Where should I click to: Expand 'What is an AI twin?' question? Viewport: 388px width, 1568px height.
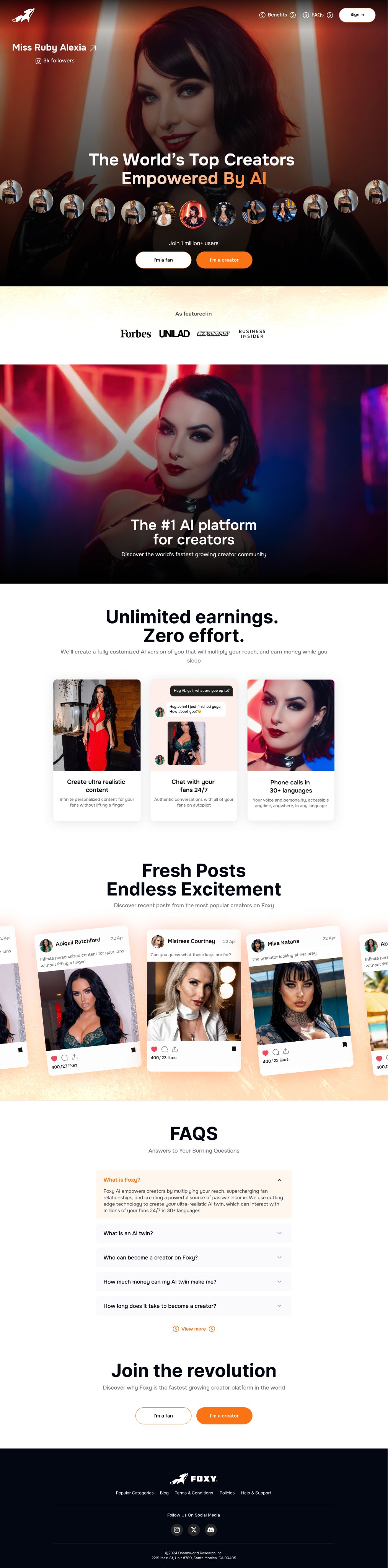coord(194,1233)
